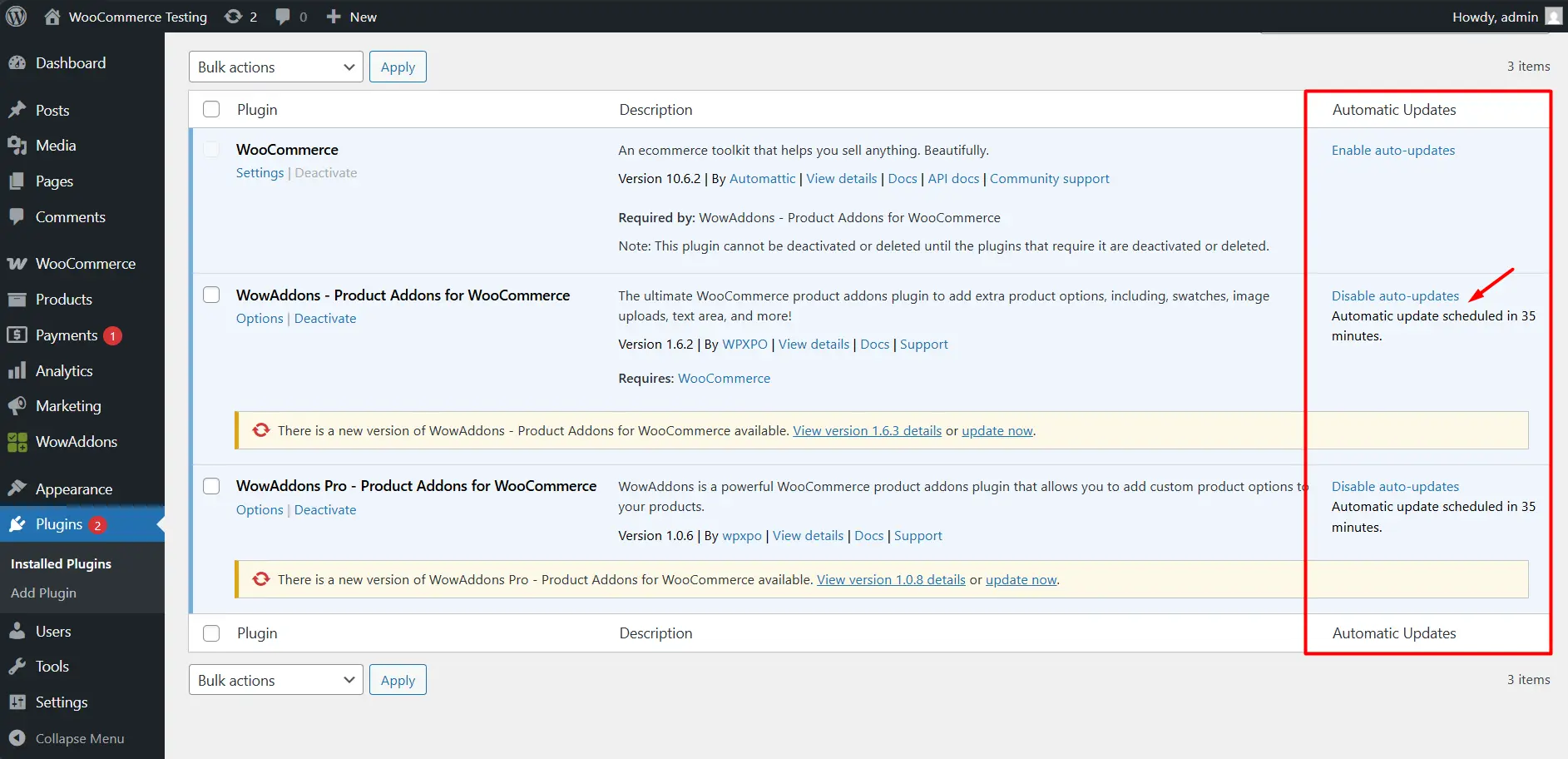Click the Collapse Menu arrow icon
The width and height of the screenshot is (1568, 759).
coord(17,738)
